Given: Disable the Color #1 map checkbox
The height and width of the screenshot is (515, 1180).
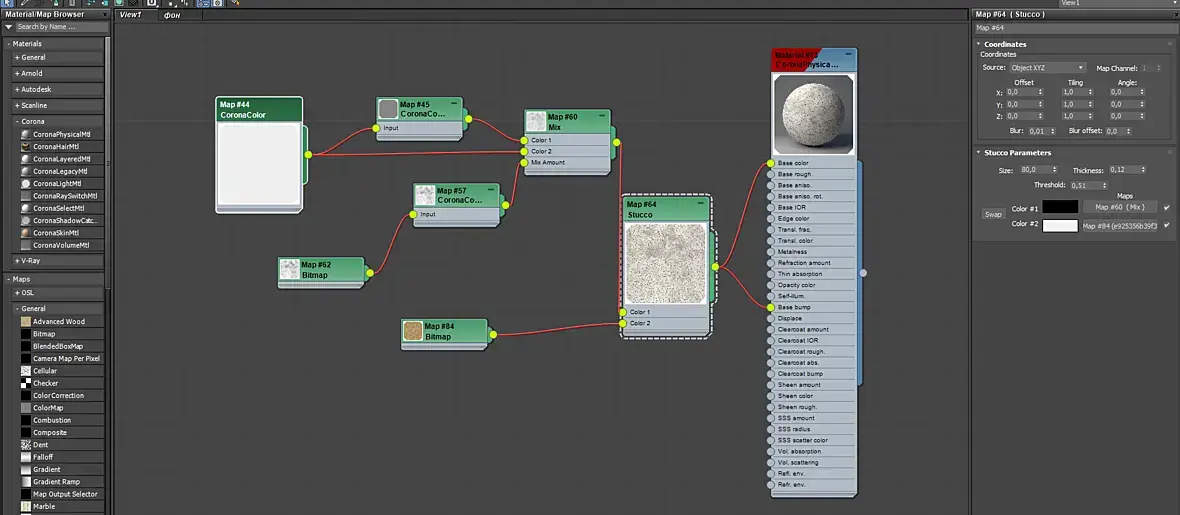Looking at the screenshot, I should point(1167,208).
